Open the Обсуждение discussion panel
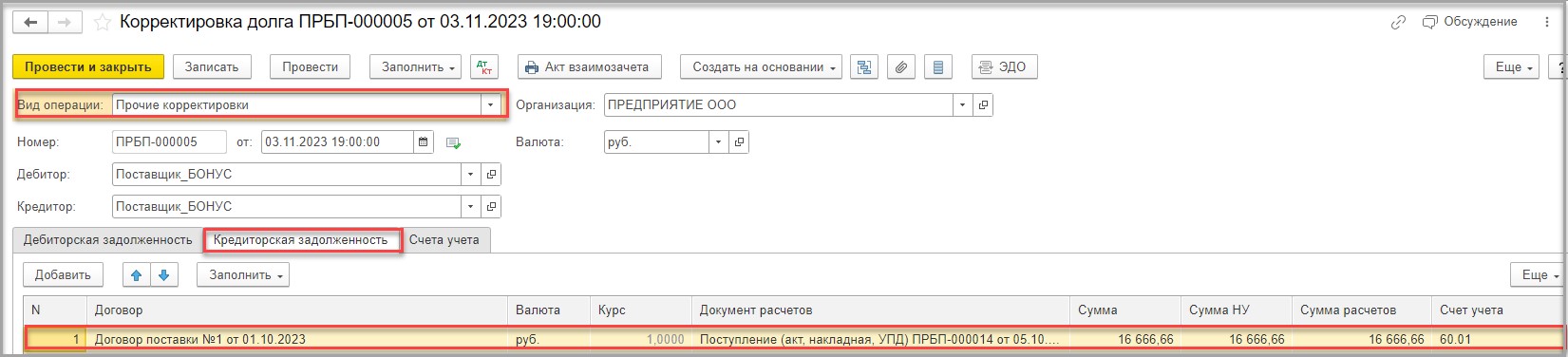This screenshot has height=357, width=1568. [1470, 22]
